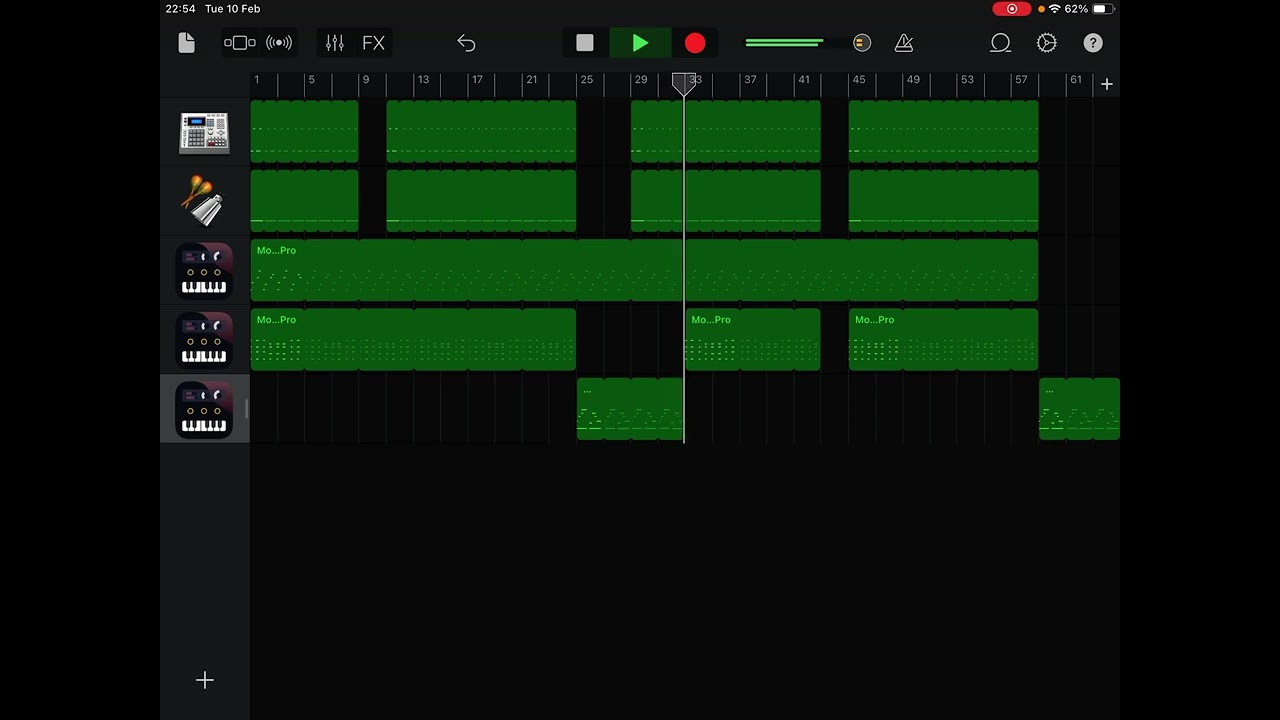Select the highlighted third synth track header
The height and width of the screenshot is (720, 1280).
point(204,409)
